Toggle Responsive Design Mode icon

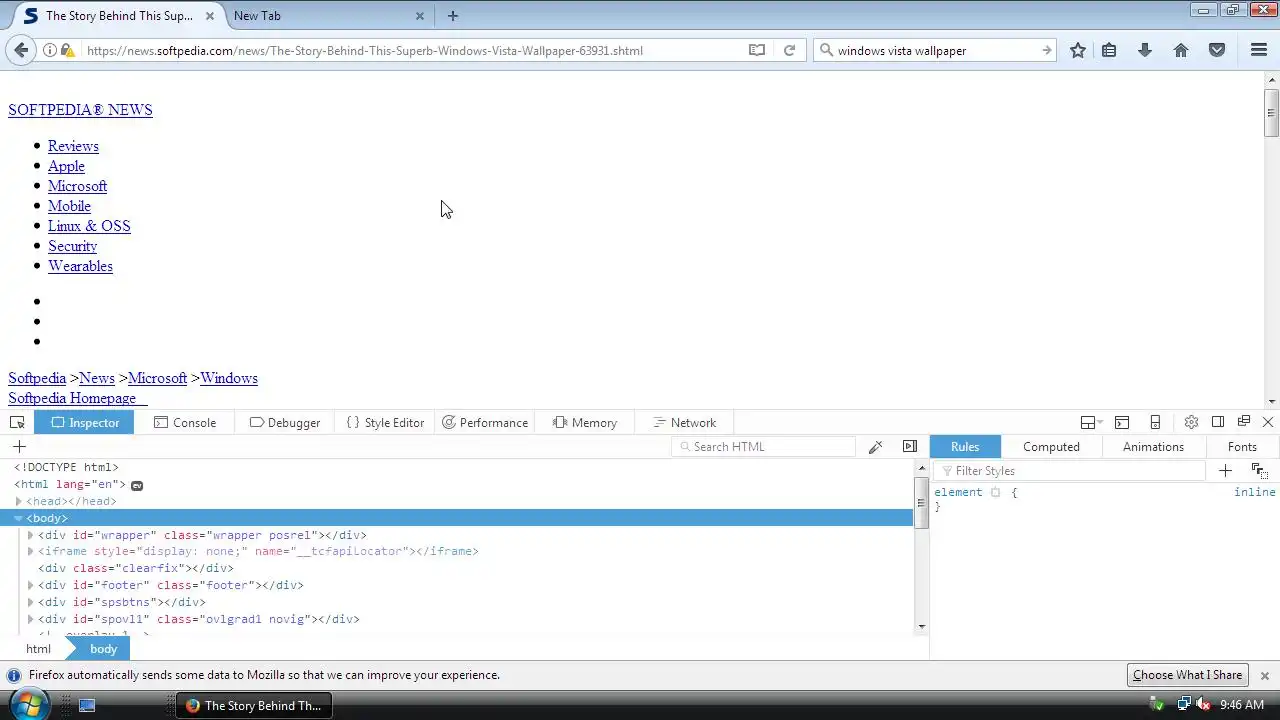(x=1155, y=422)
